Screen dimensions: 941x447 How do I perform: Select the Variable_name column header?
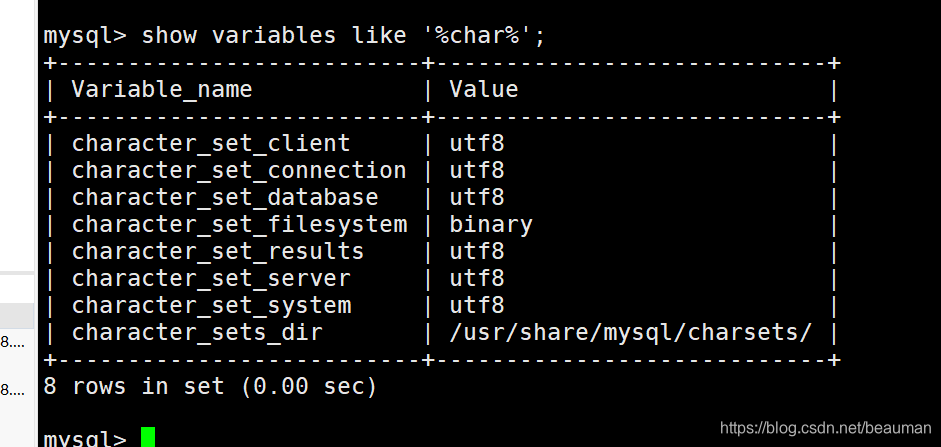[x=161, y=89]
